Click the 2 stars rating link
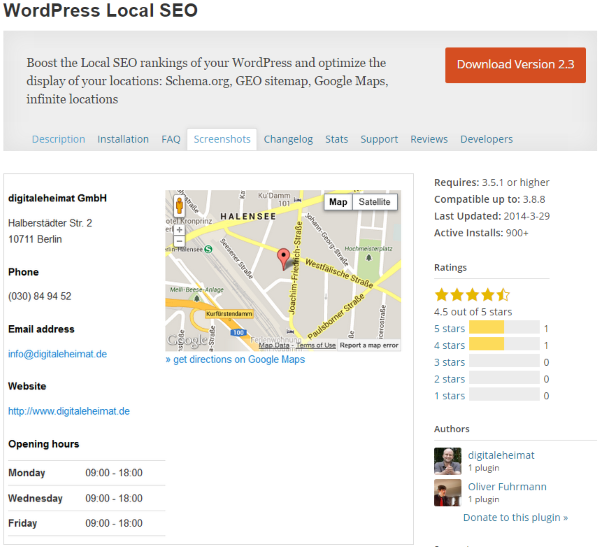The width and height of the screenshot is (600, 547). coord(450,379)
